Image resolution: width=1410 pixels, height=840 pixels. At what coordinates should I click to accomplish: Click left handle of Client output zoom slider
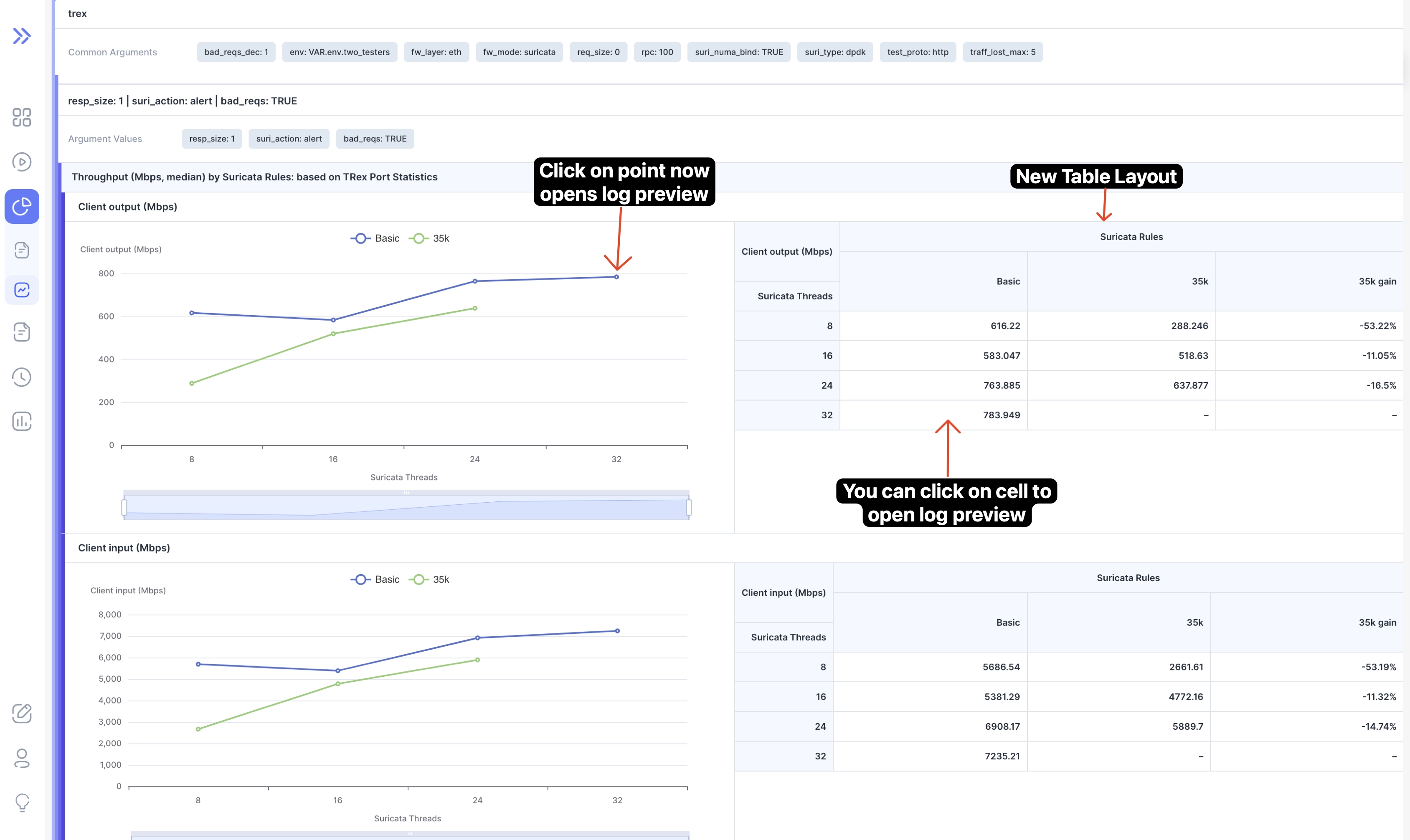click(124, 507)
